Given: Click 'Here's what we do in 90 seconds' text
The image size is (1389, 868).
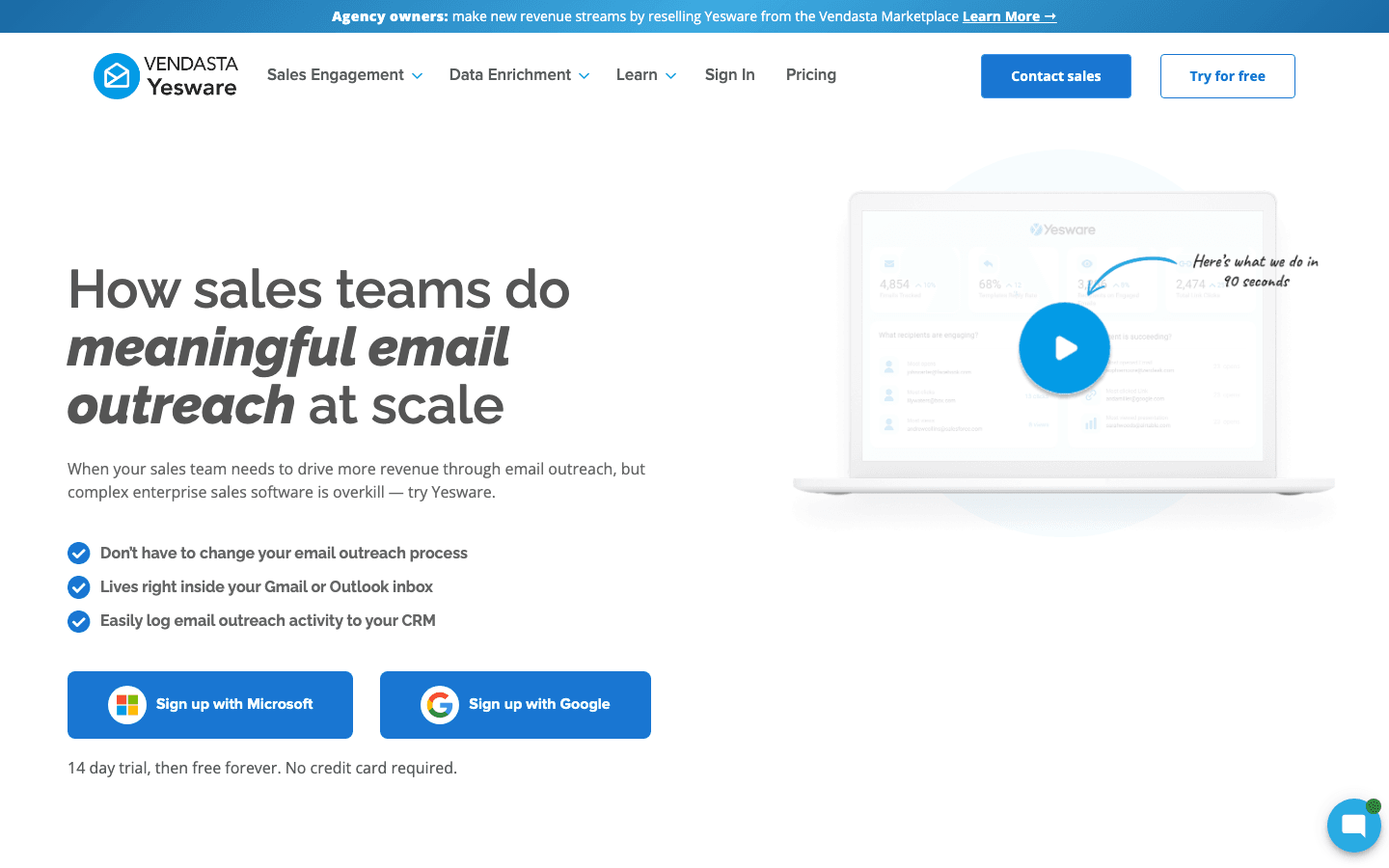Looking at the screenshot, I should click(1256, 271).
